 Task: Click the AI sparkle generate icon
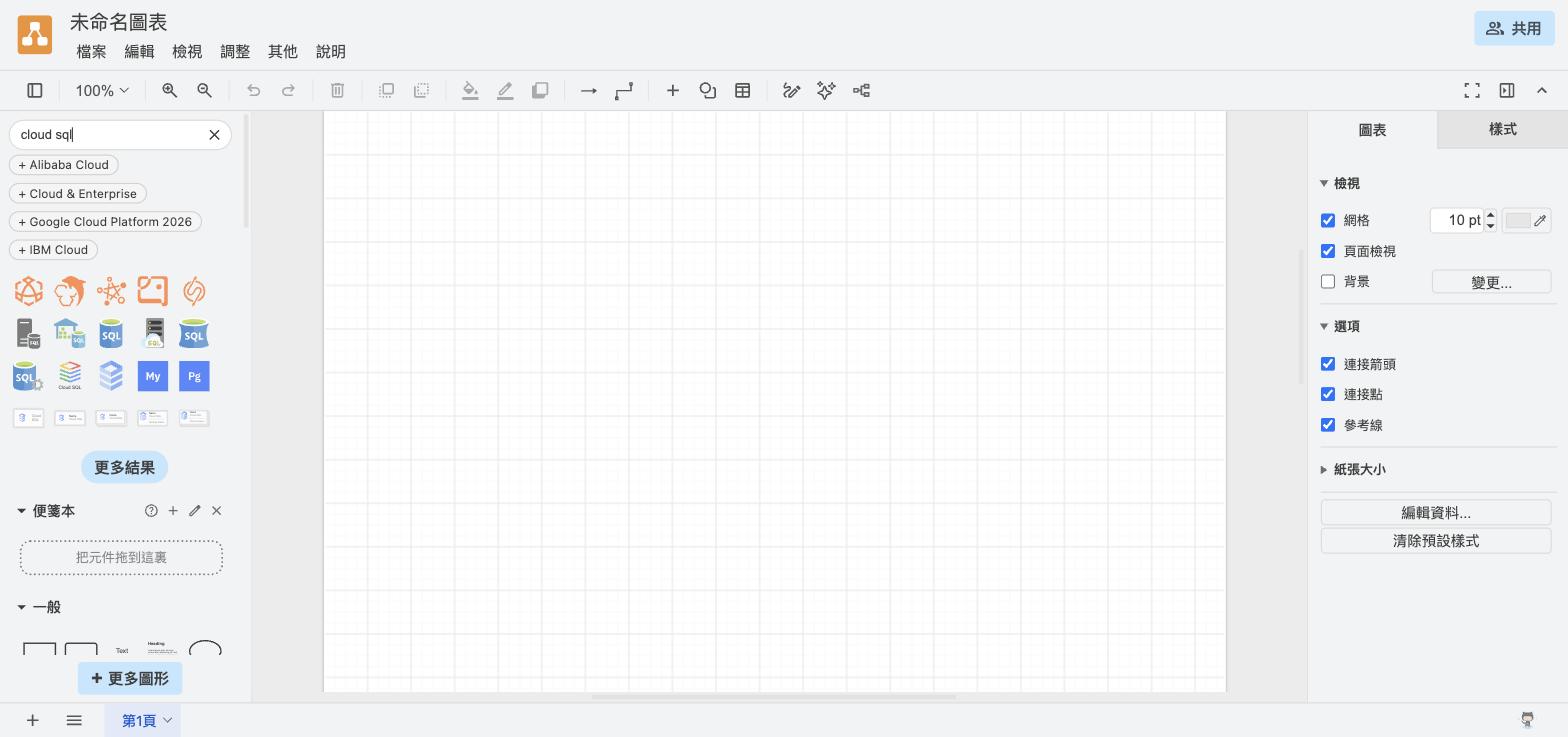coord(826,91)
